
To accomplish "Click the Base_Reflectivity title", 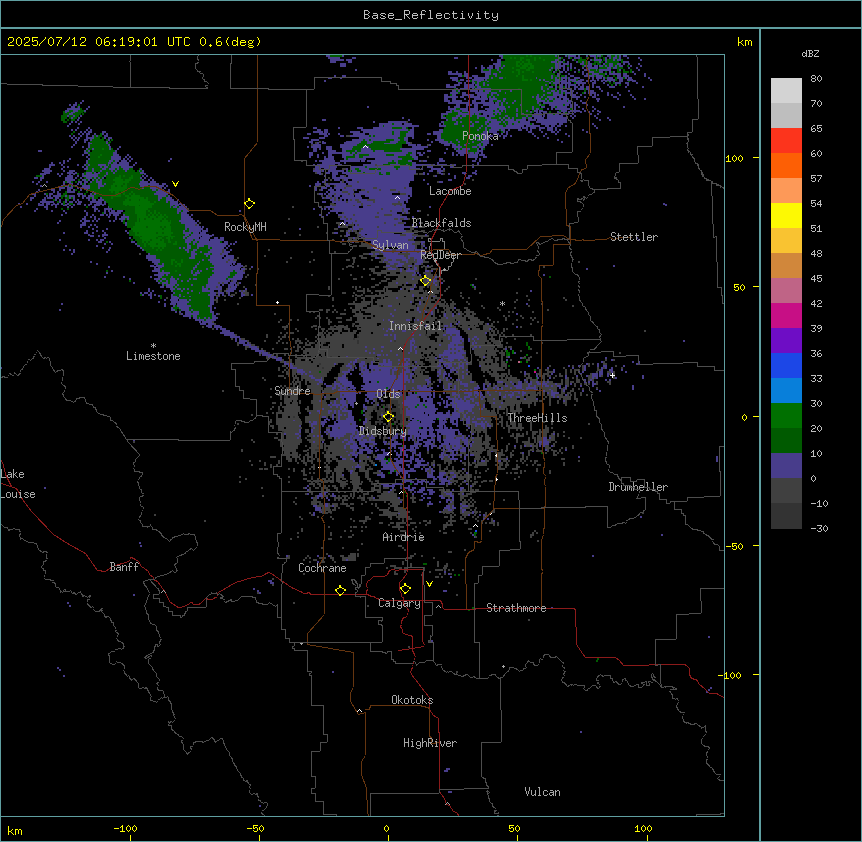I will 431,15.
